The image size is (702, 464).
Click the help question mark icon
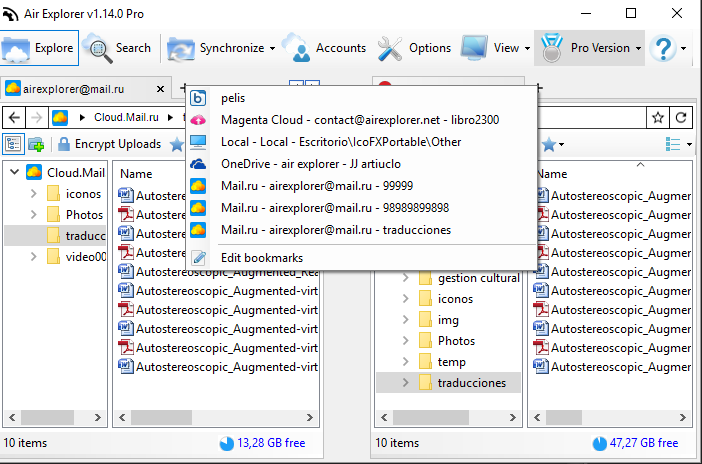663,48
